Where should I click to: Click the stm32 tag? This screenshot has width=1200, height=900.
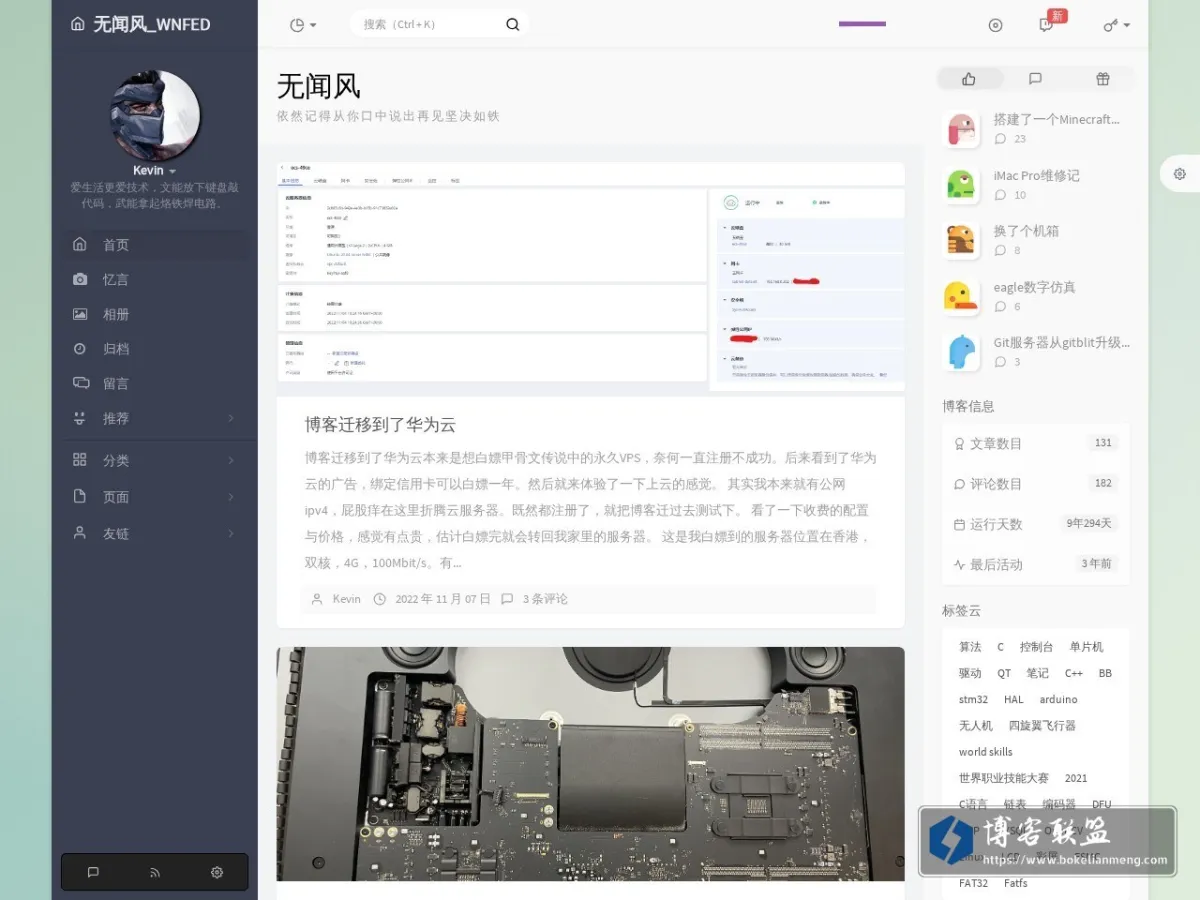click(973, 699)
